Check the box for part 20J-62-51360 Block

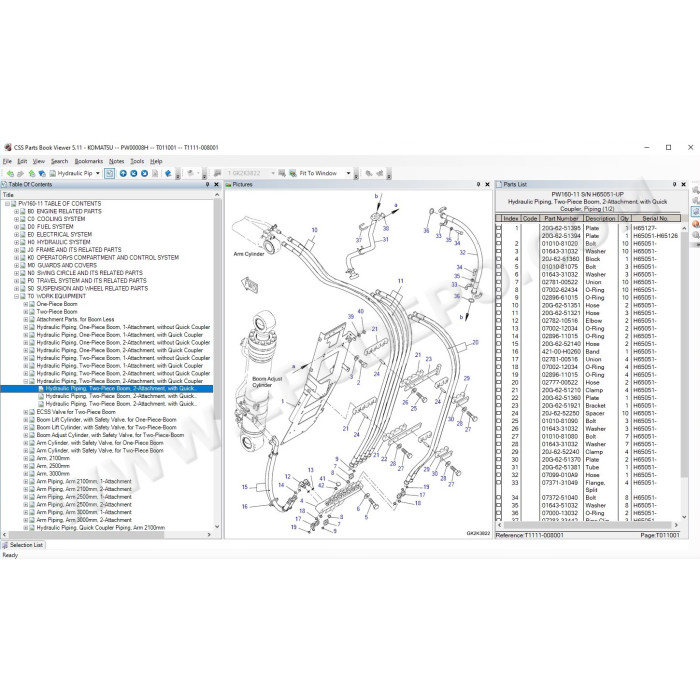[499, 259]
